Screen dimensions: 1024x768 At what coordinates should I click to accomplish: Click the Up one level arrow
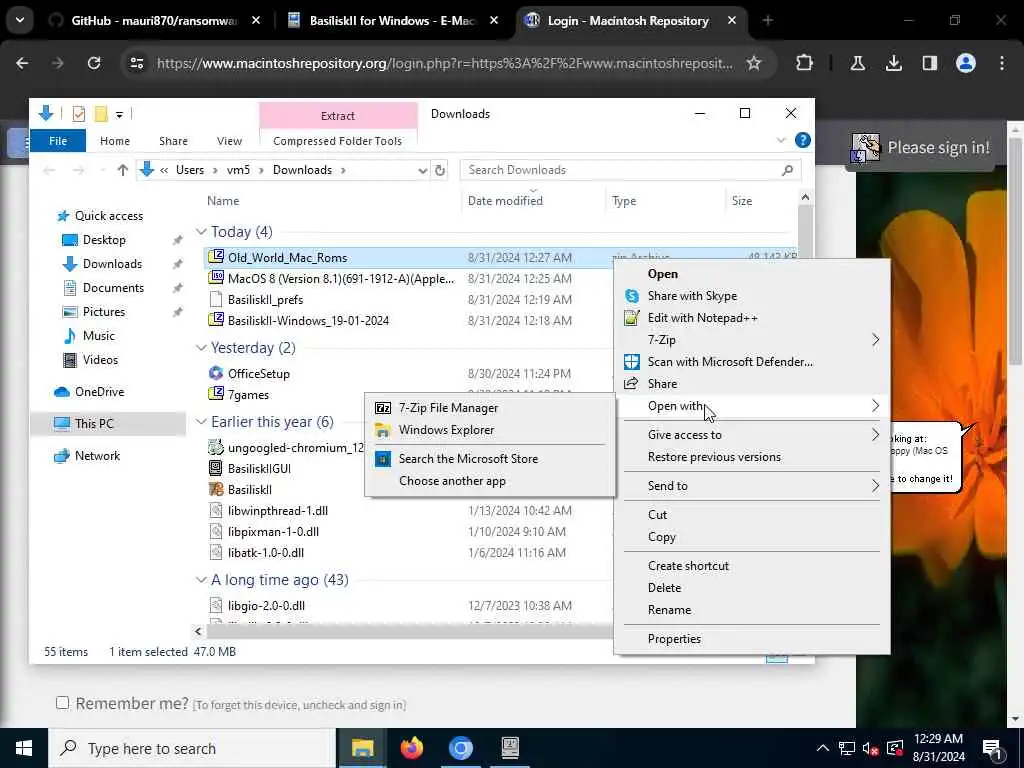(123, 170)
